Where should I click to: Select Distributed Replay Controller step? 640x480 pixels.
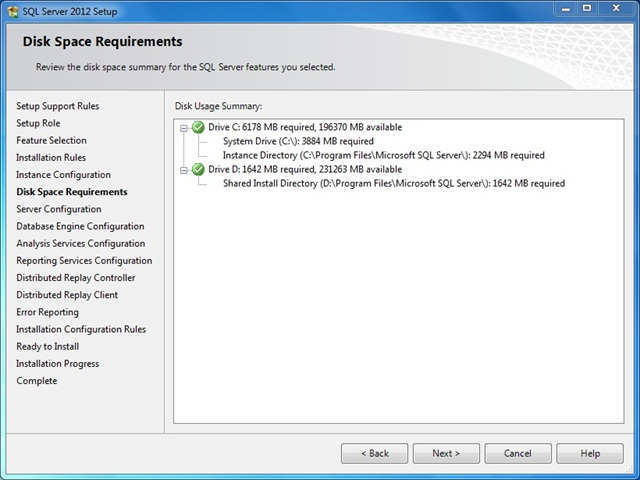[x=76, y=278]
